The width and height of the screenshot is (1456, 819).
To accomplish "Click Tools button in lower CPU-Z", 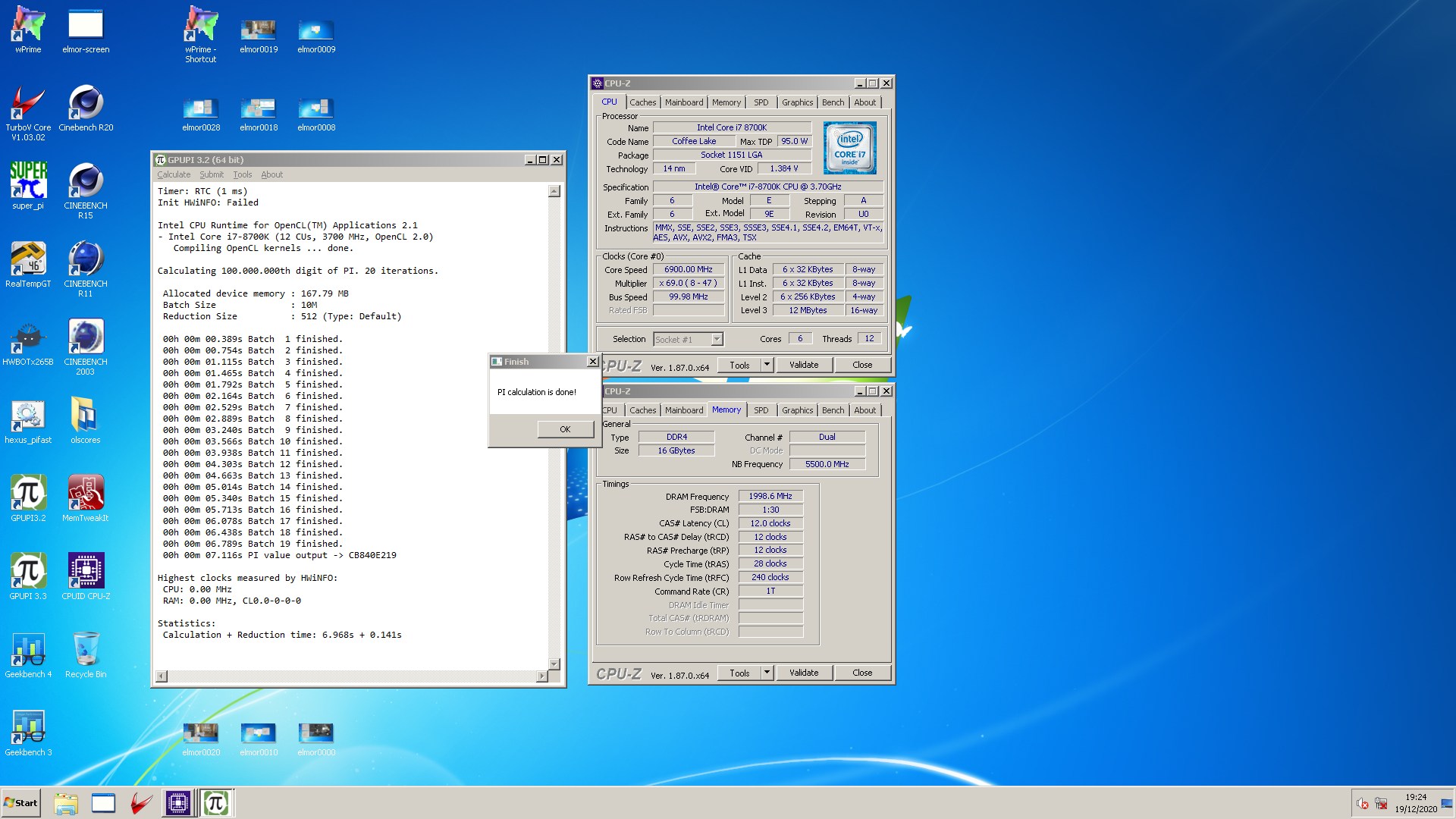I will click(739, 673).
